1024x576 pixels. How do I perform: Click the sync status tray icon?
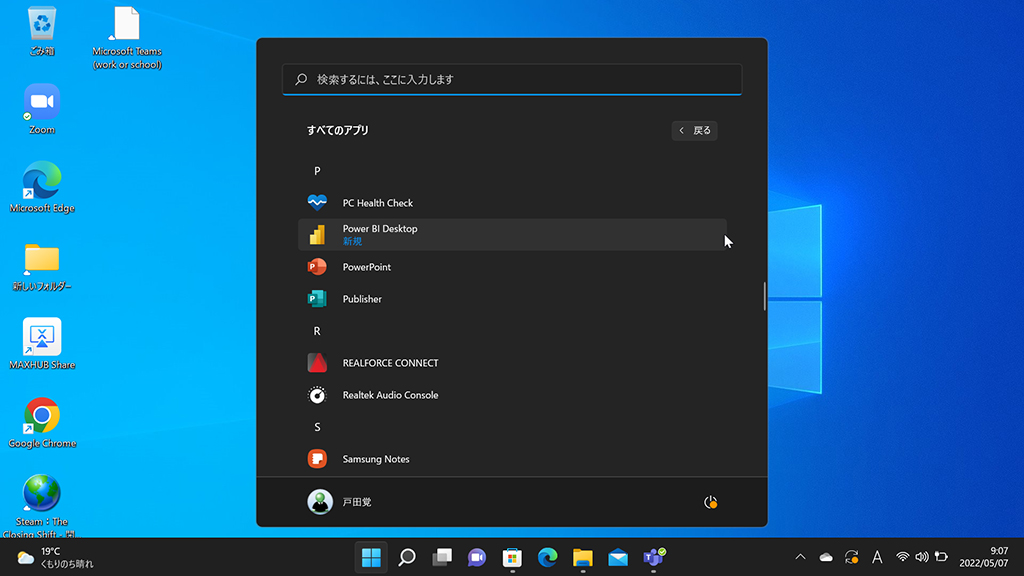click(x=852, y=557)
